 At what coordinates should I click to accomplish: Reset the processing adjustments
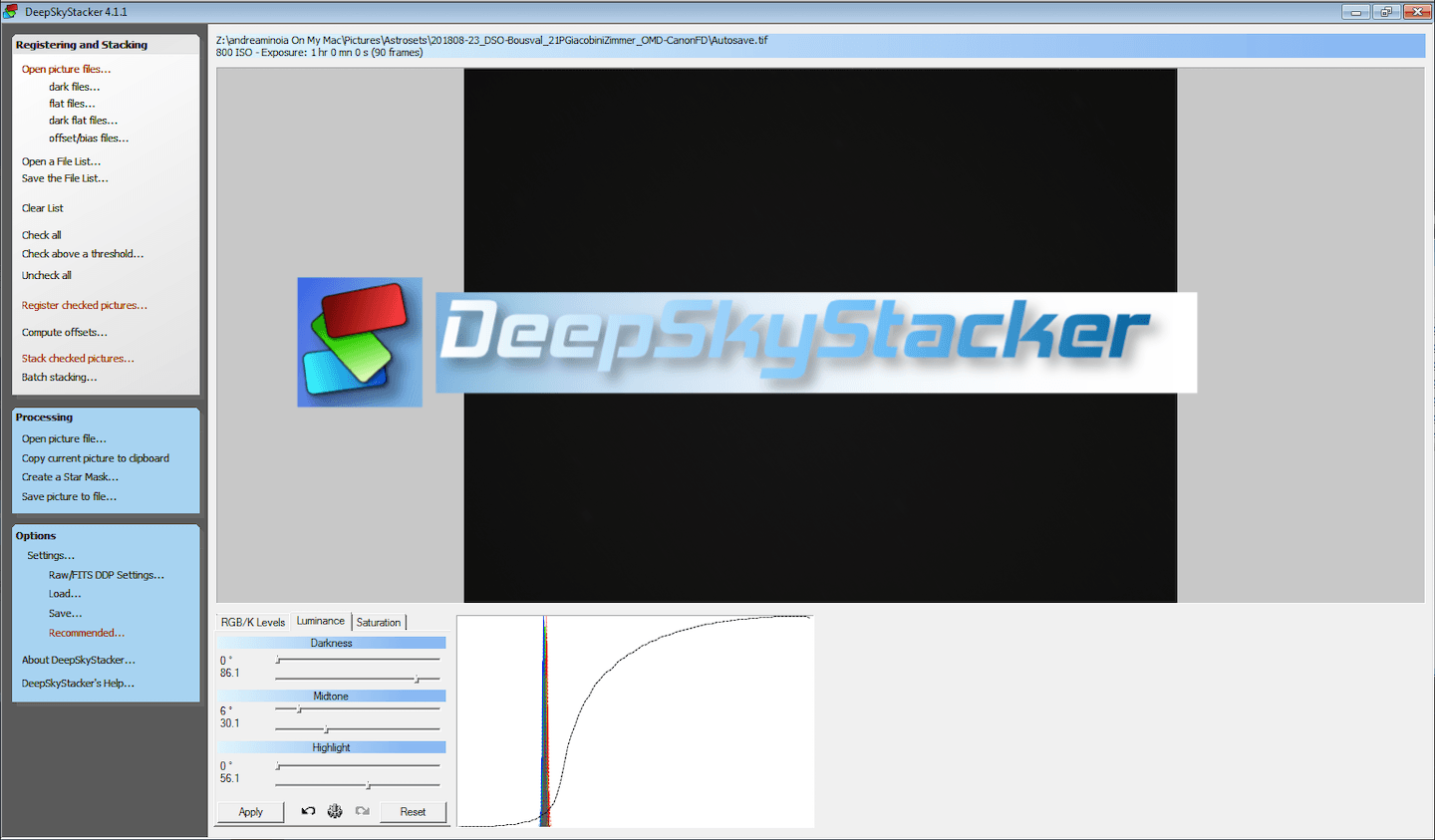[x=413, y=812]
